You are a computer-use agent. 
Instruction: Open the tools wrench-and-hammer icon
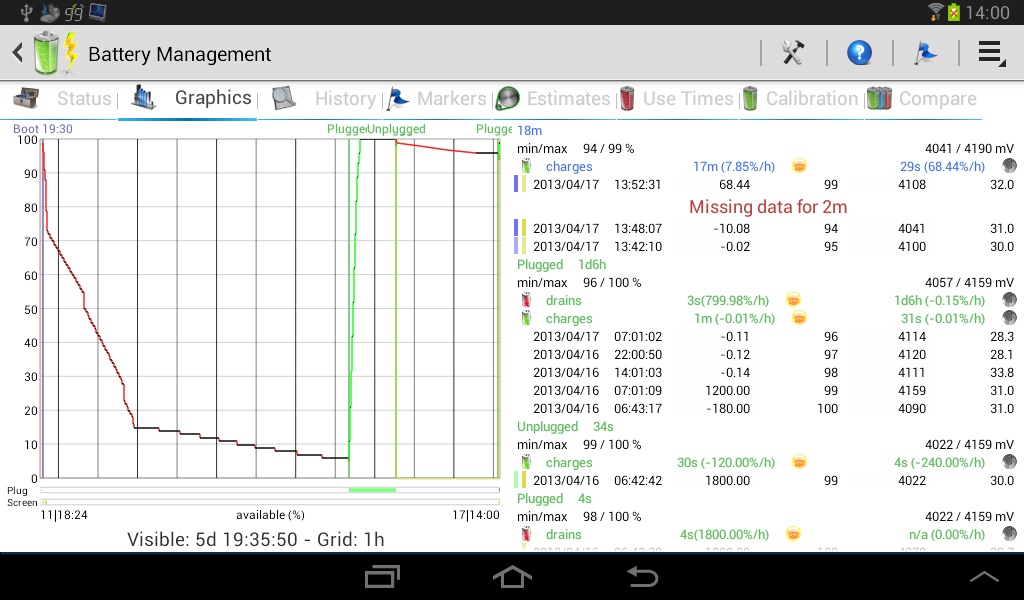click(793, 53)
